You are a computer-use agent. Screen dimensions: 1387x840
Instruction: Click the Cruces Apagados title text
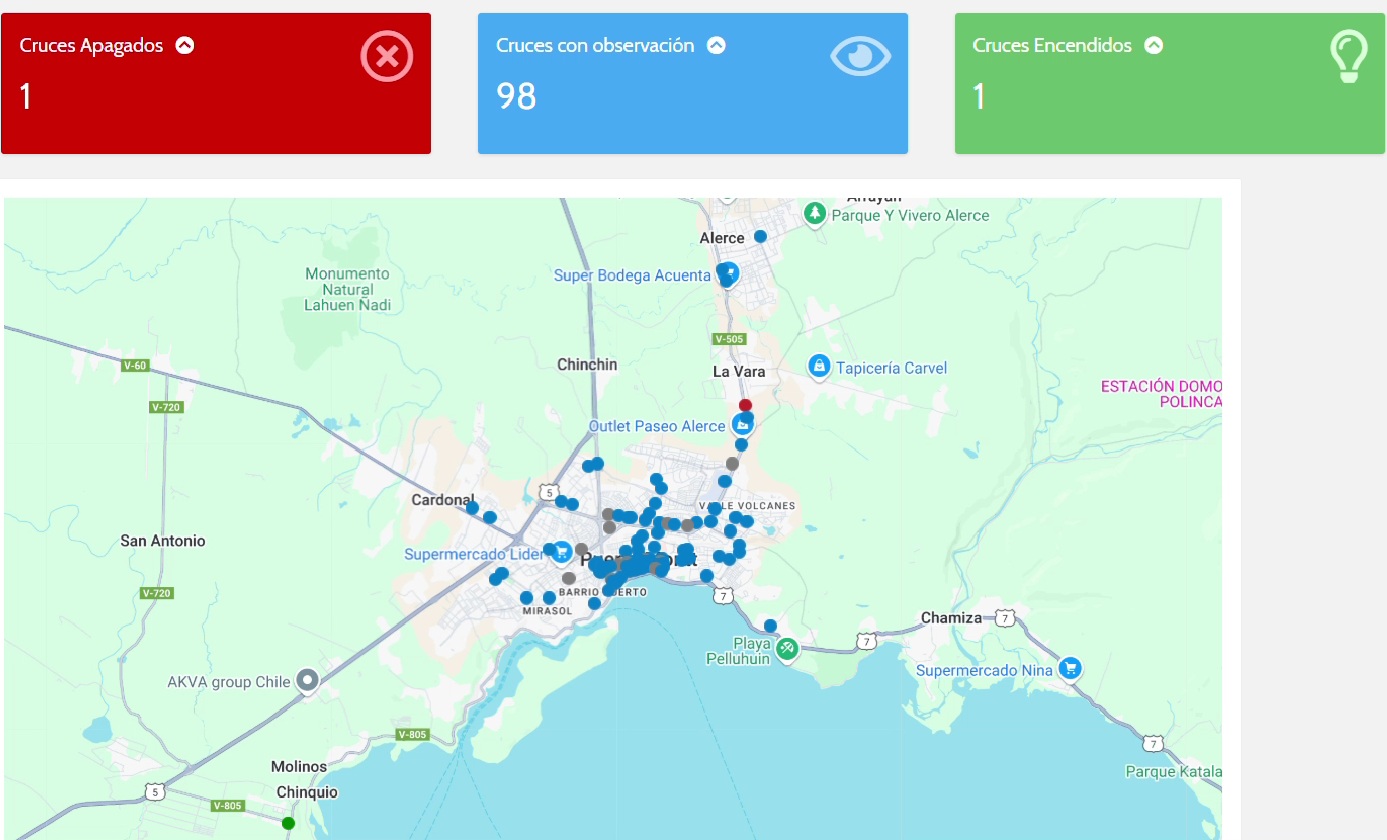pos(91,45)
